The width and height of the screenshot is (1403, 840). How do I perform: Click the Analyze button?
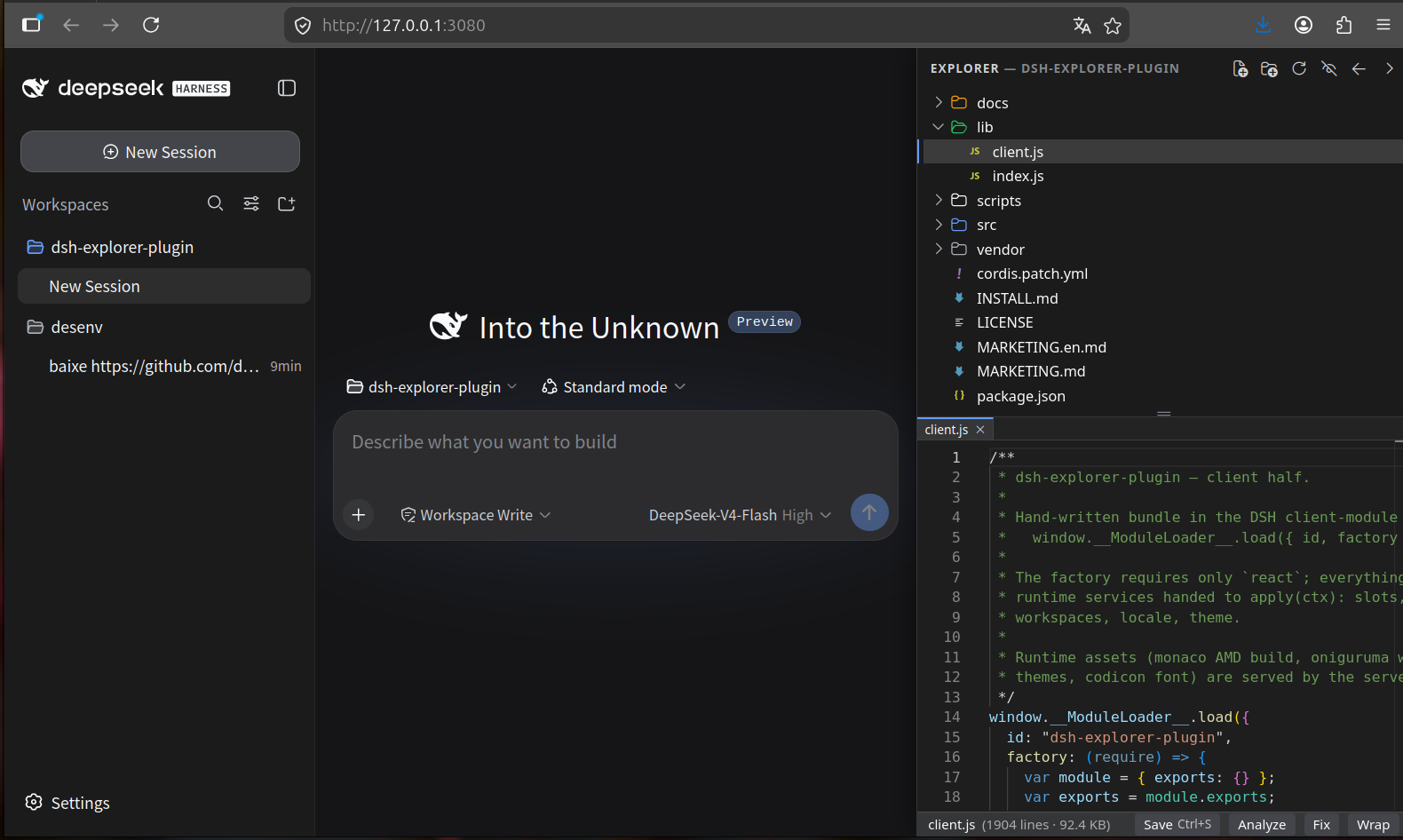coord(1262,825)
